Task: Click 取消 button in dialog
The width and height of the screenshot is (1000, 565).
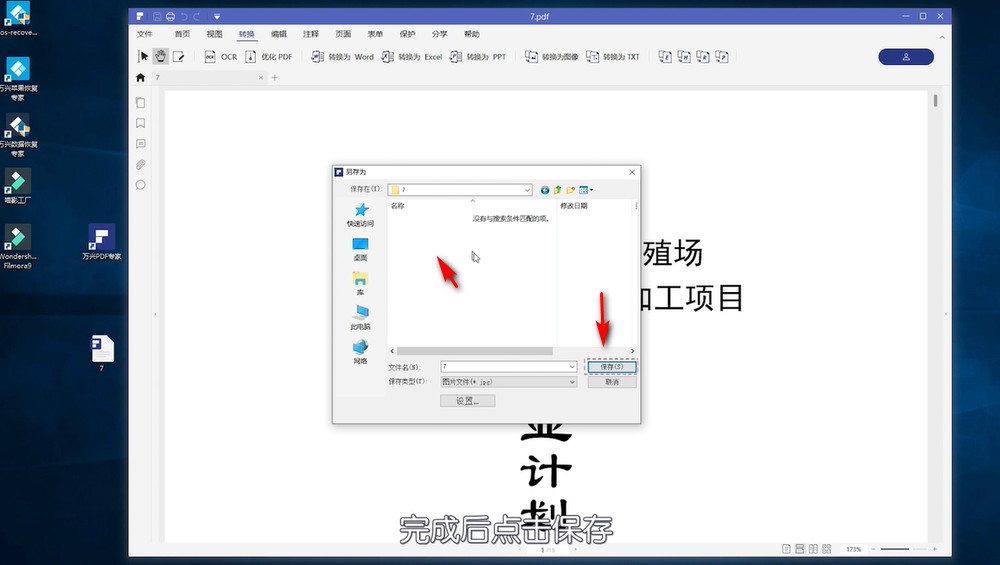Action: pos(612,382)
